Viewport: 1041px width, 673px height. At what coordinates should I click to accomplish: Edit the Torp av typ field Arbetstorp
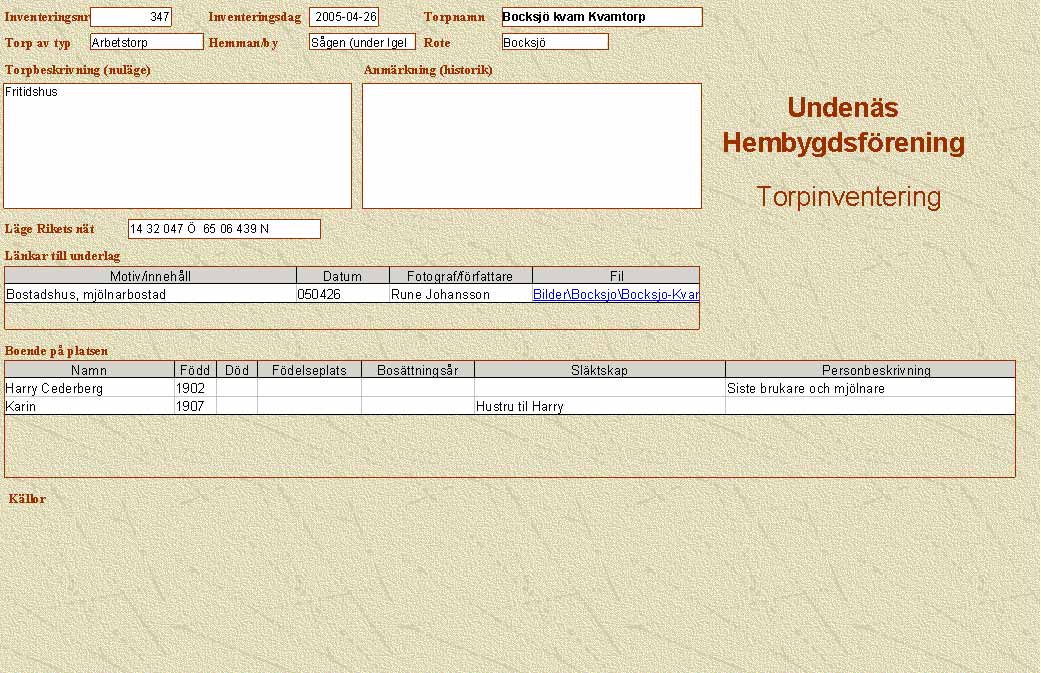pyautogui.click(x=146, y=42)
